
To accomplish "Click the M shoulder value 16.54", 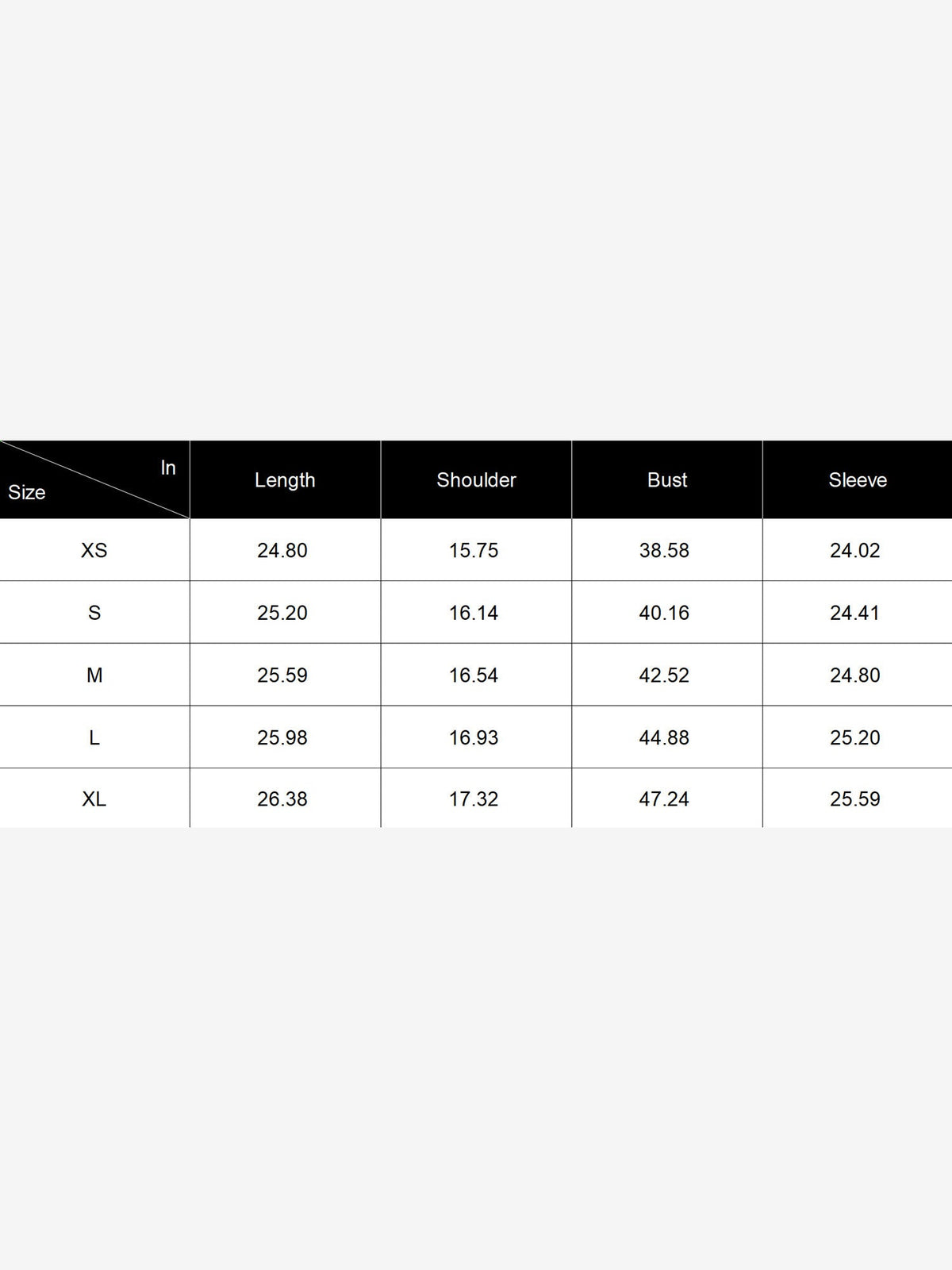I will click(474, 675).
